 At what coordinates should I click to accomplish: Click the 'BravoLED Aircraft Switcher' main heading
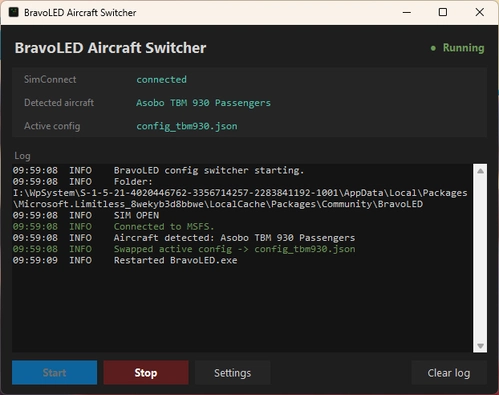tap(110, 48)
